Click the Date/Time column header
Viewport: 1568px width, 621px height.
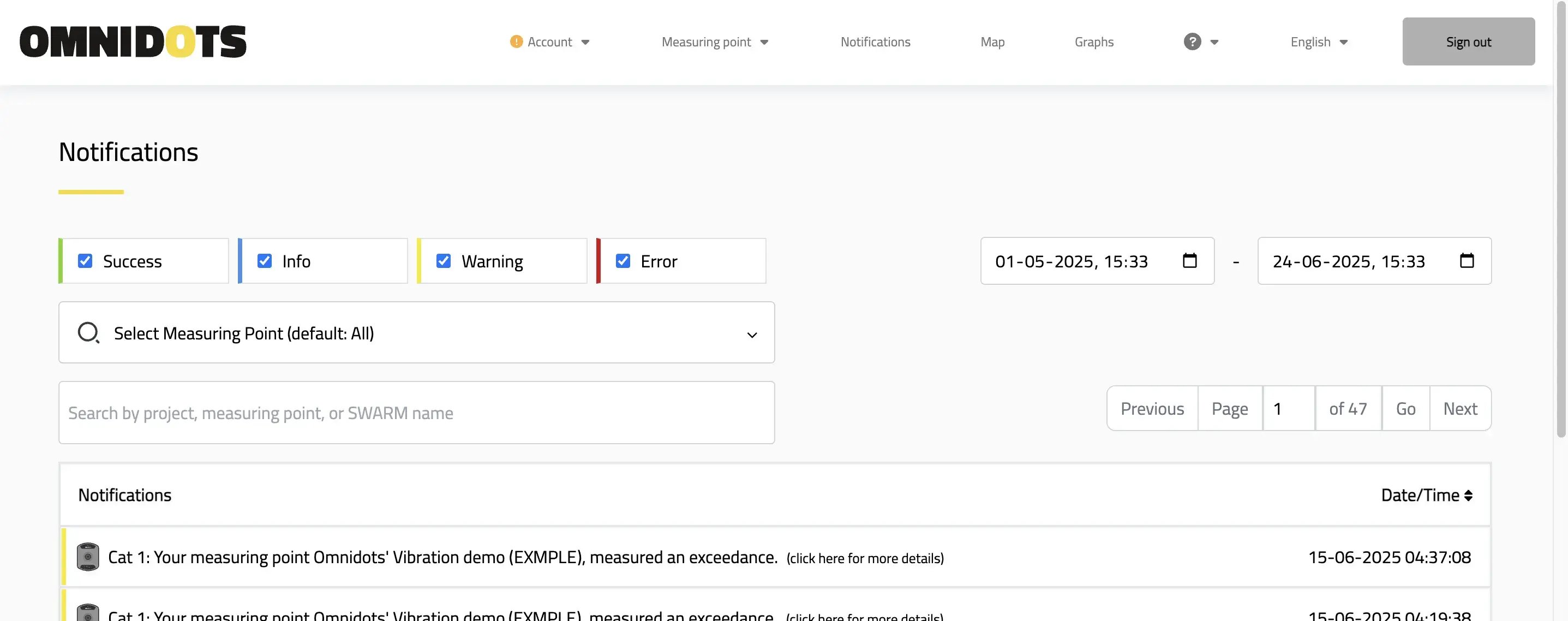pos(1426,495)
